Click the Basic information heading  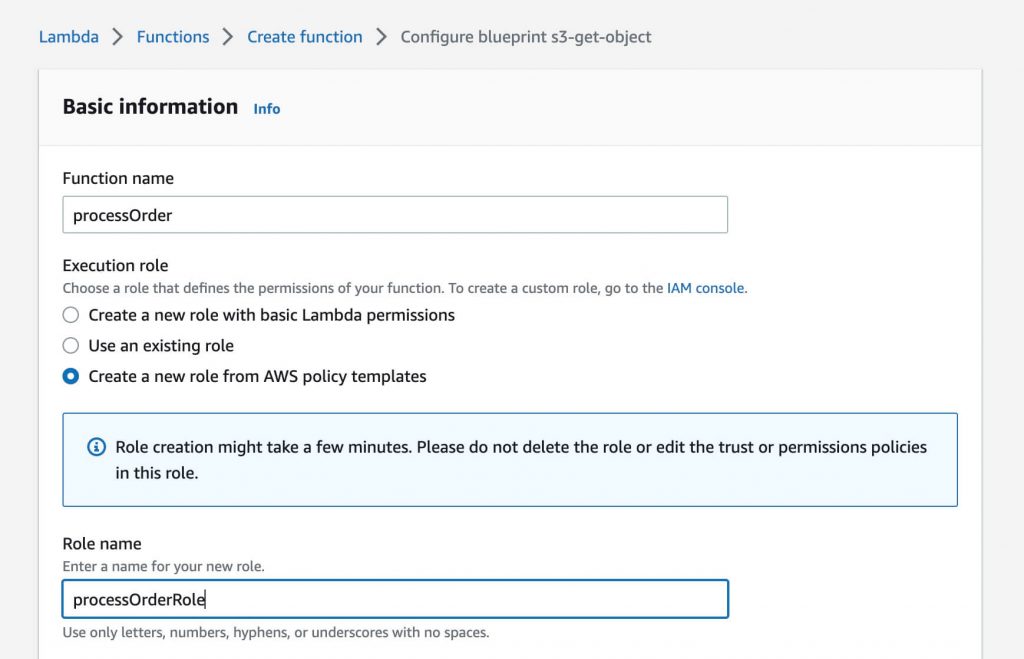tap(150, 106)
